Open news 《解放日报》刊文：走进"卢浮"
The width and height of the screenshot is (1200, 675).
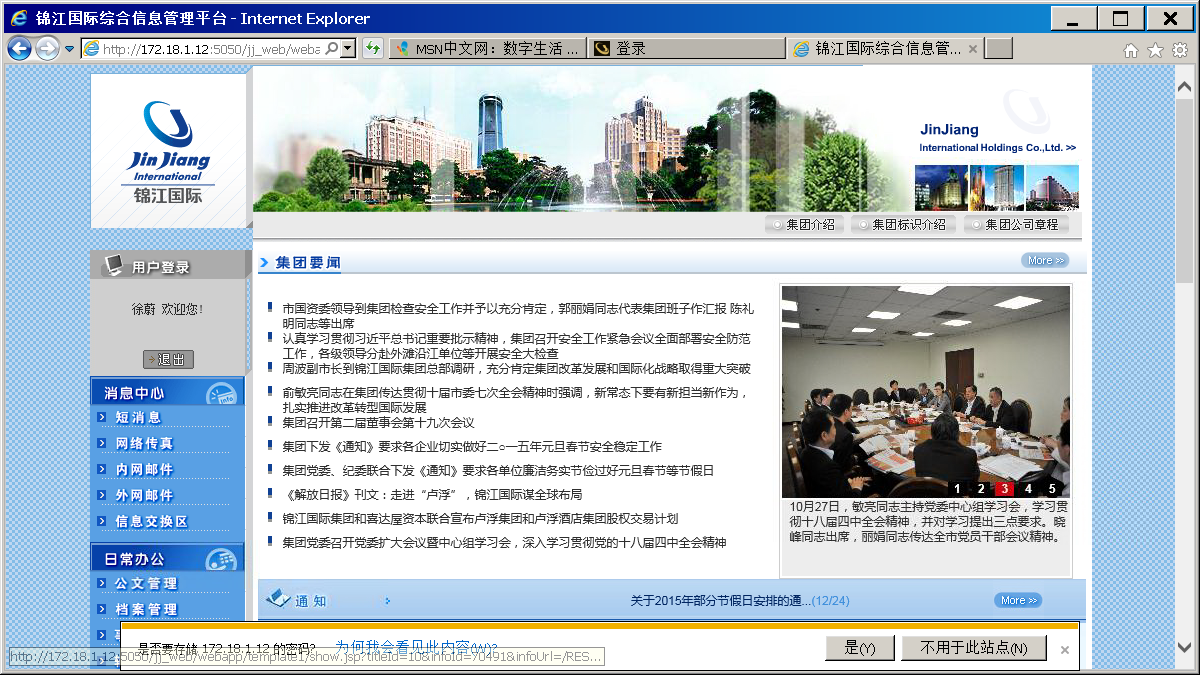[x=432, y=494]
